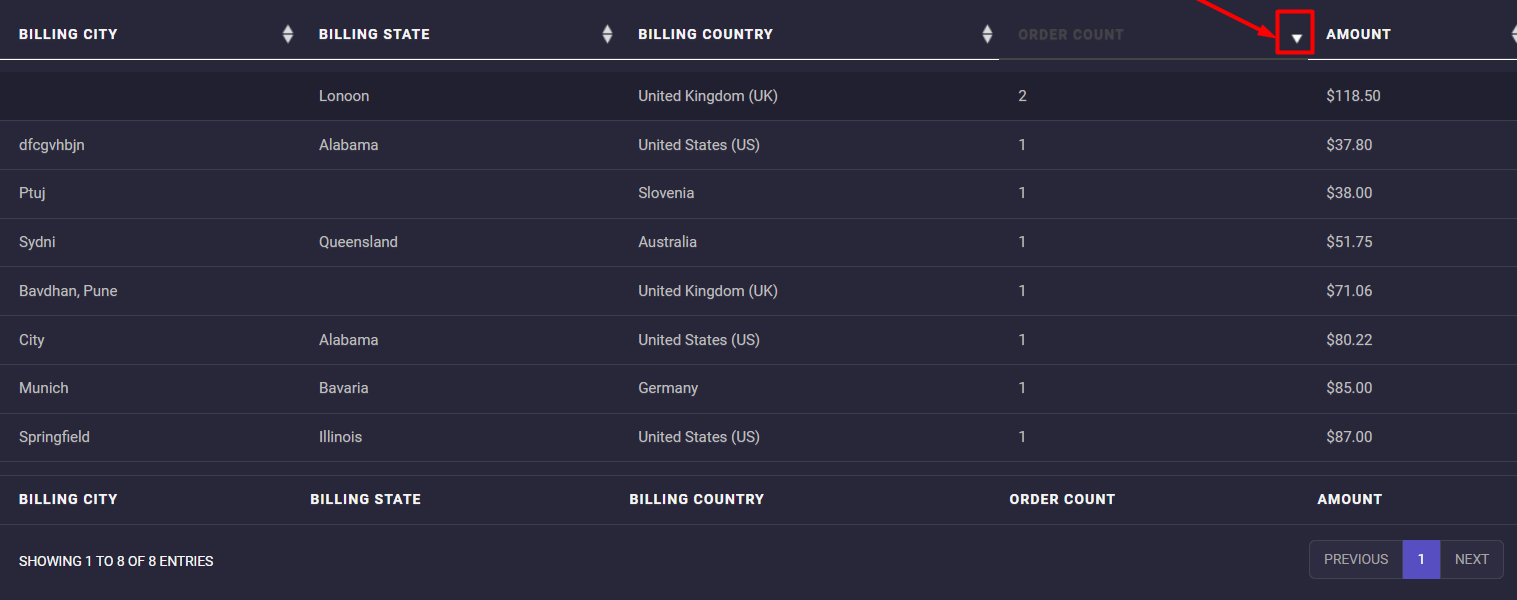Click the Bavdhan, Pune city cell

(68, 291)
